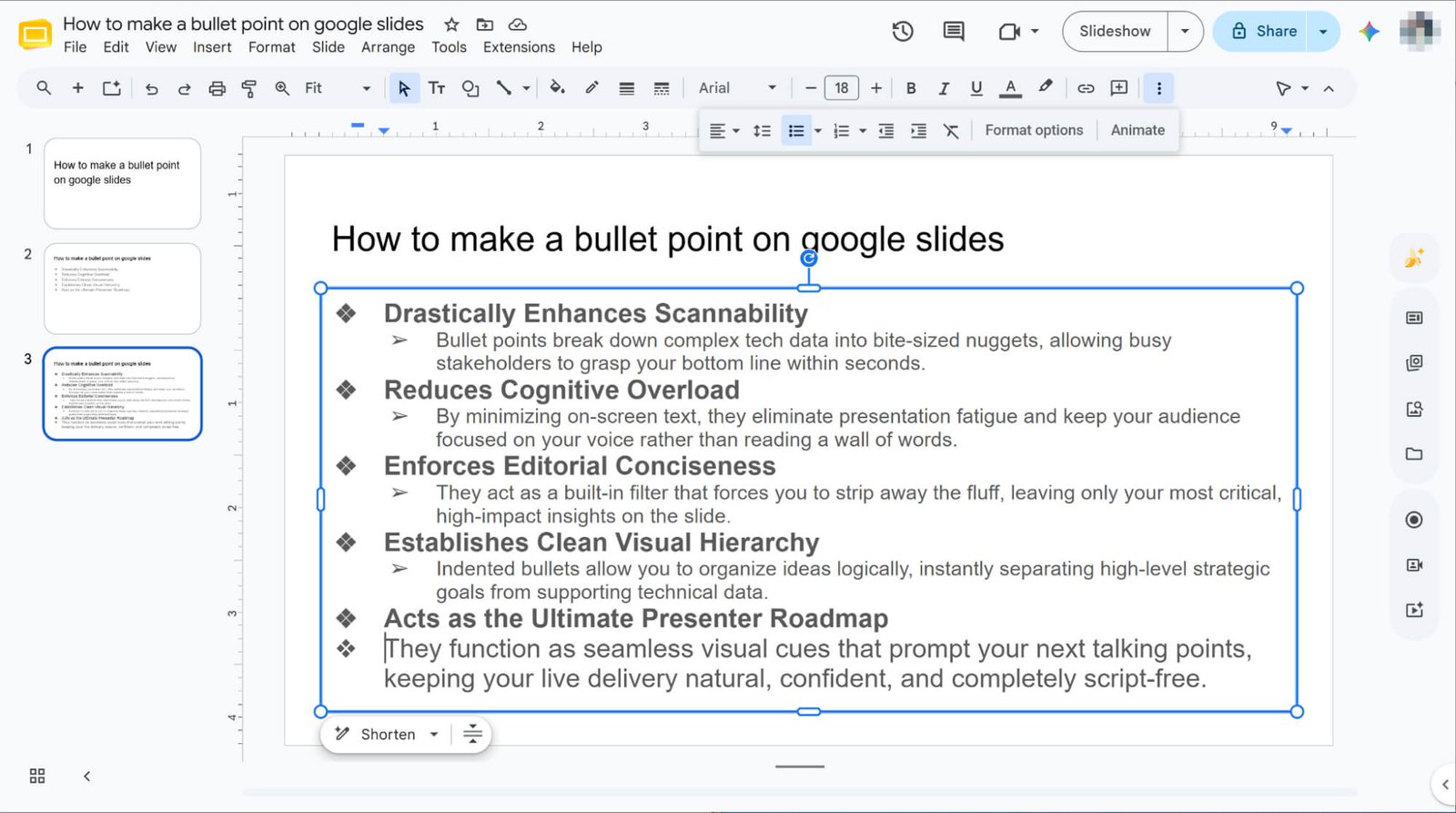Open Format options
1456x813 pixels.
point(1034,130)
